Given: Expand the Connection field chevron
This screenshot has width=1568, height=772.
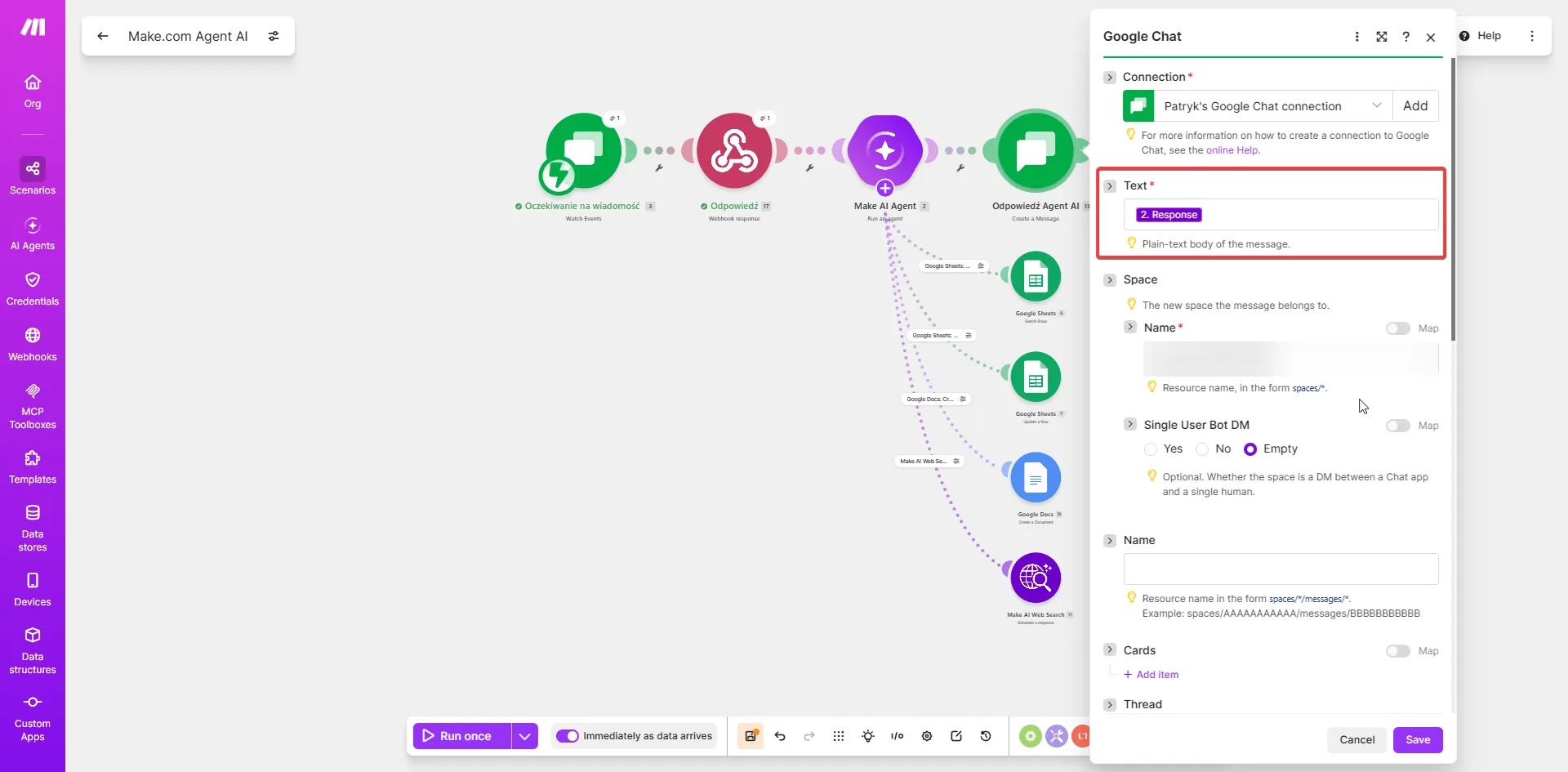Looking at the screenshot, I should tap(1110, 78).
